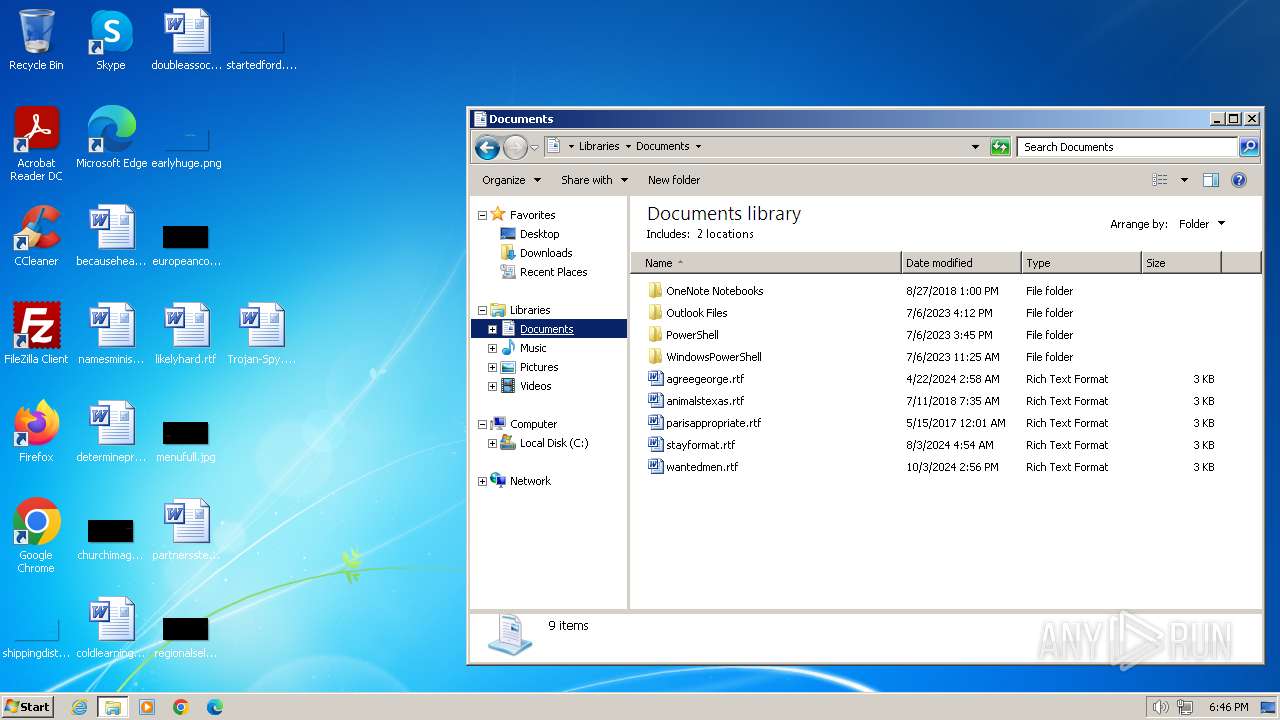Launch FileZilla Client from desktop
This screenshot has width=1280, height=720.
point(36,334)
